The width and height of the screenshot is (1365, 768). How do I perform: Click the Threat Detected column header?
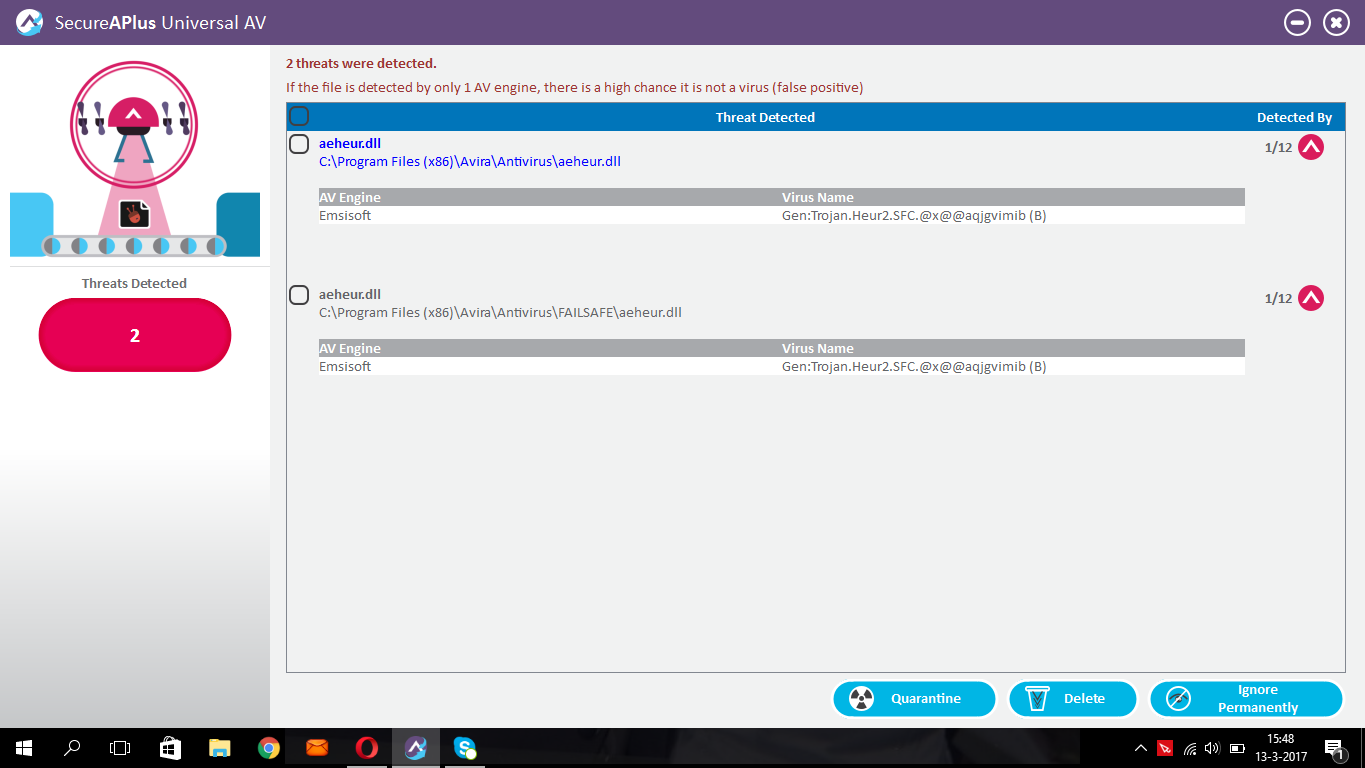click(x=765, y=117)
